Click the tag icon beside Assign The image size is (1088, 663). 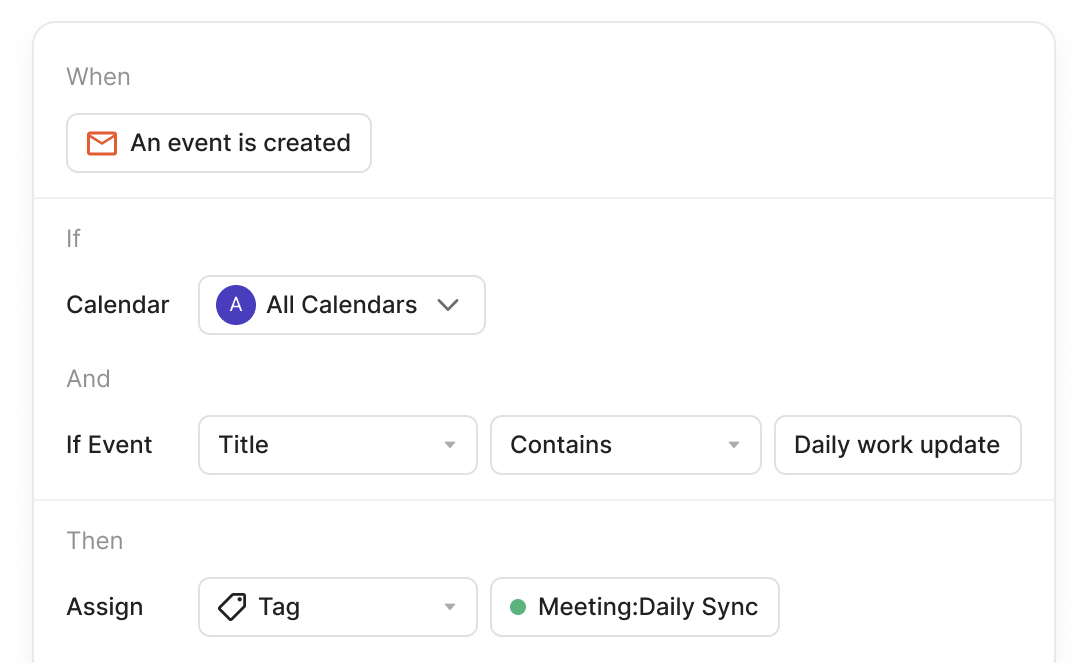pos(232,607)
